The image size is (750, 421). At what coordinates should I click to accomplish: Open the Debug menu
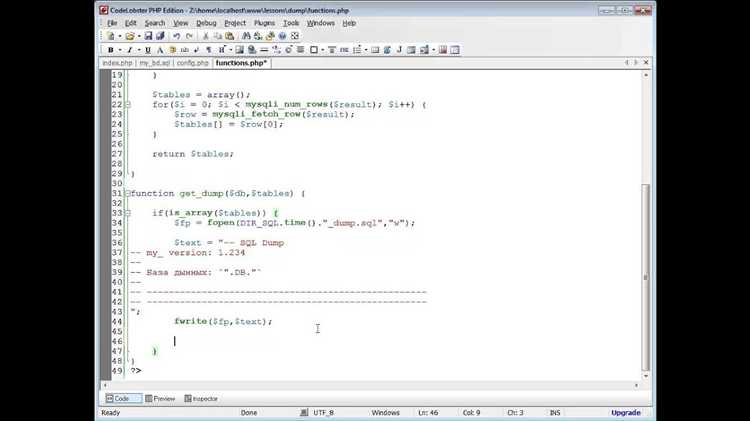coord(206,23)
